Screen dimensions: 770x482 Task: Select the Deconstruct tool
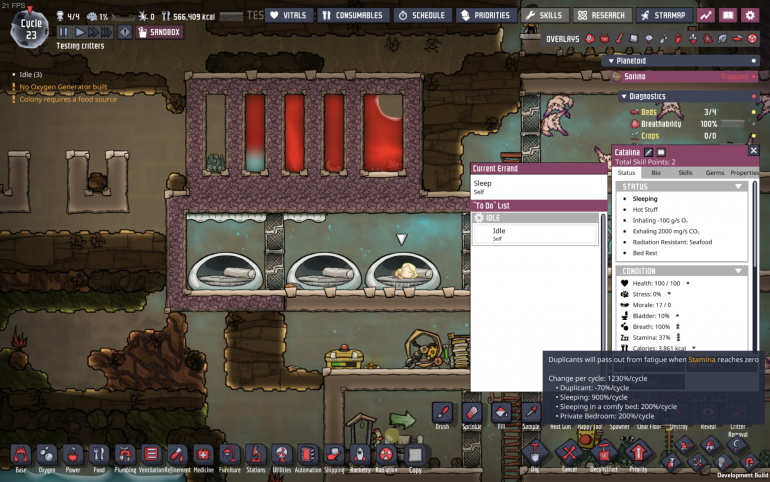pyautogui.click(x=604, y=453)
